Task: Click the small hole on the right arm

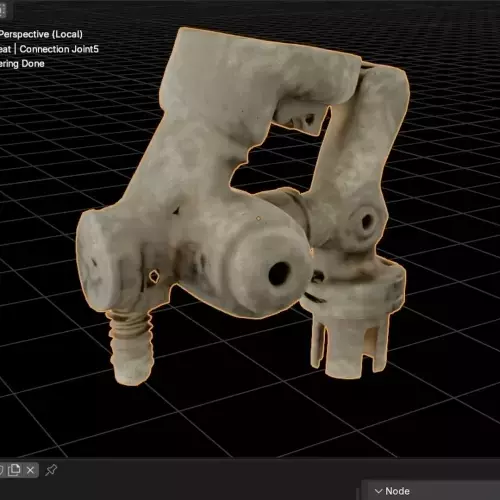Action: click(x=366, y=221)
